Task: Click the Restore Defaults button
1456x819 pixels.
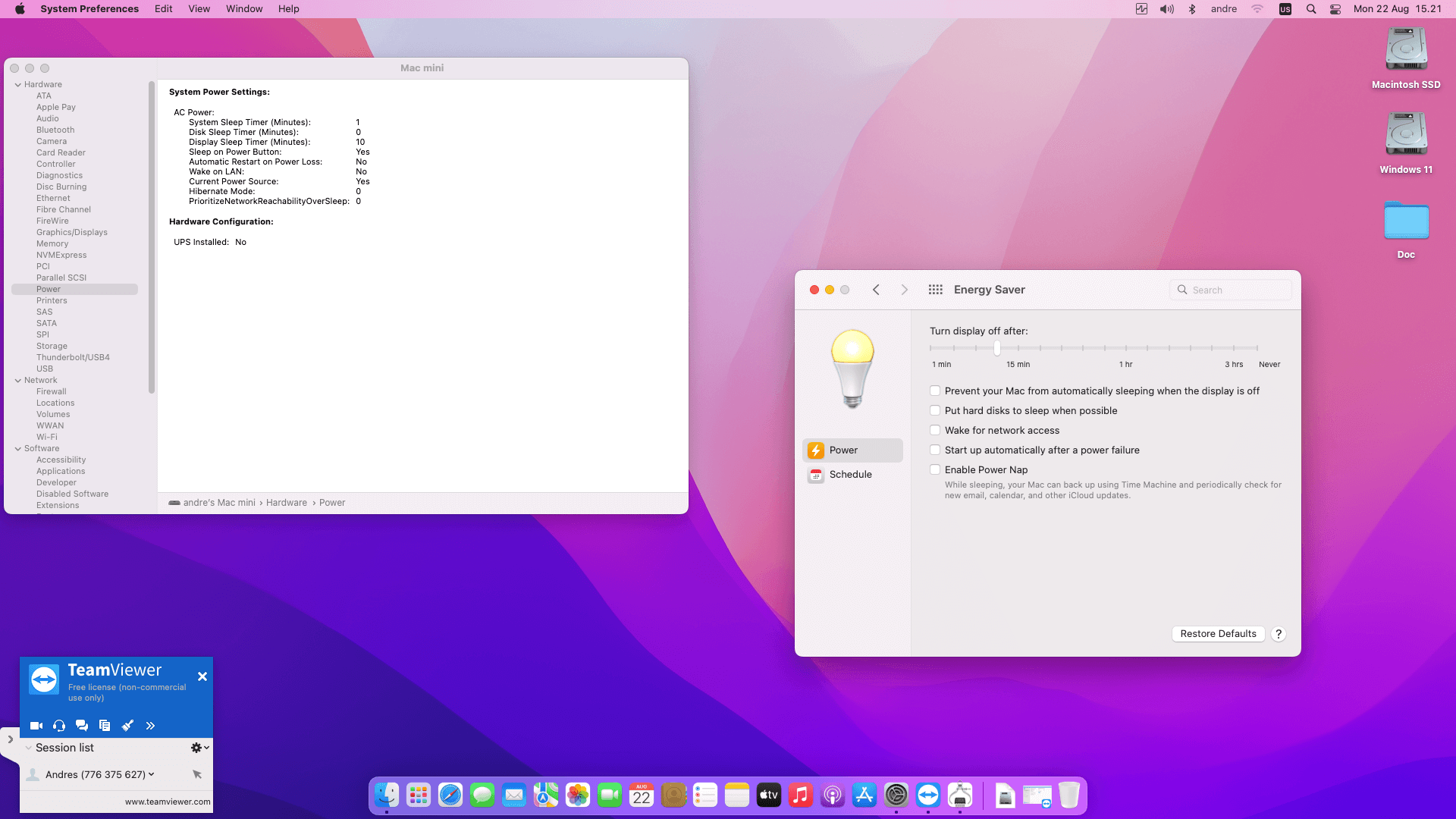Action: (x=1218, y=634)
